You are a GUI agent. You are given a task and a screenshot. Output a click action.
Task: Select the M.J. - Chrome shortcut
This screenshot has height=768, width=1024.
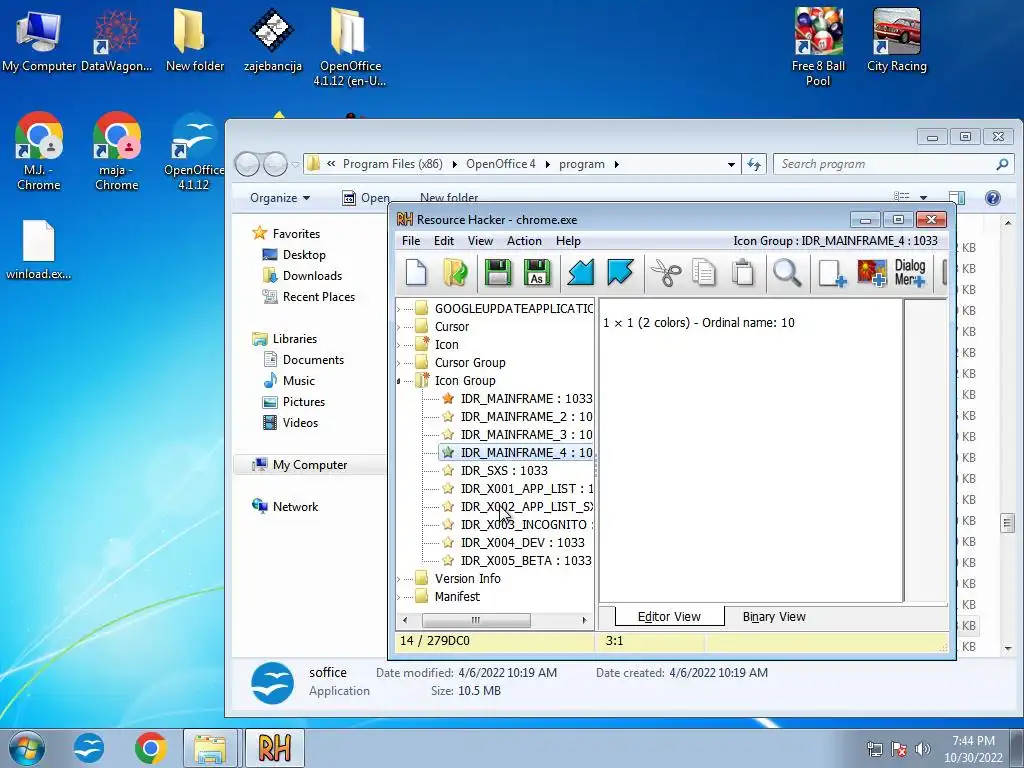pos(39,152)
